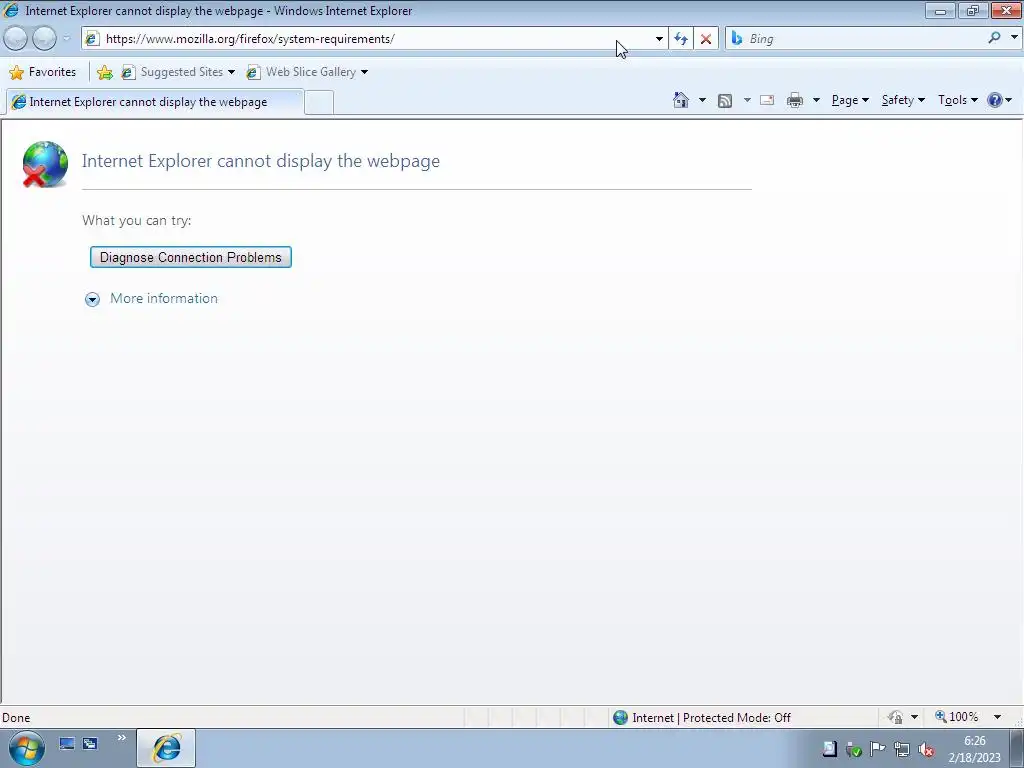
Task: Open the Page menu
Action: [850, 100]
